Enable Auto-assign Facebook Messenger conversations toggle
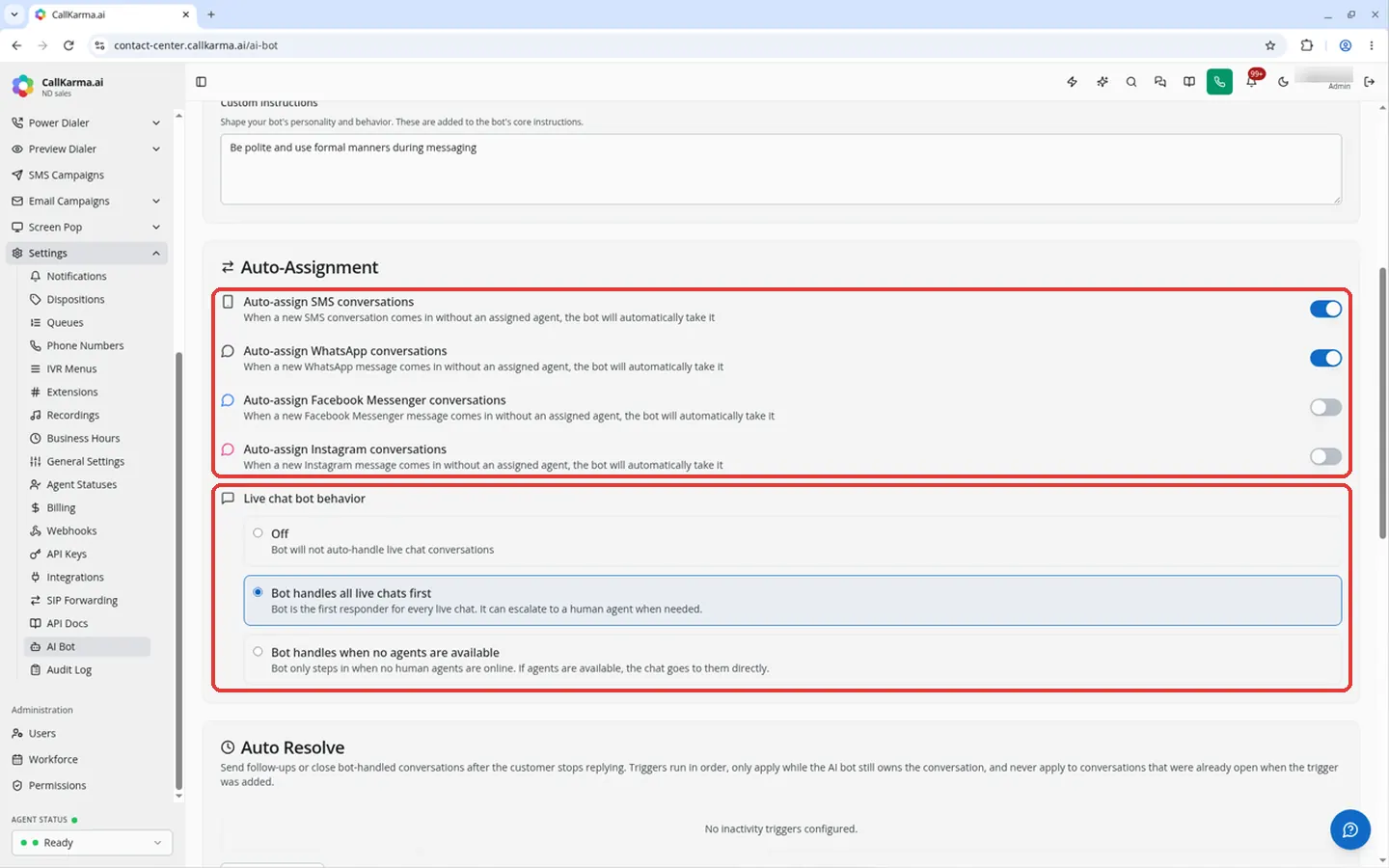 [1325, 407]
